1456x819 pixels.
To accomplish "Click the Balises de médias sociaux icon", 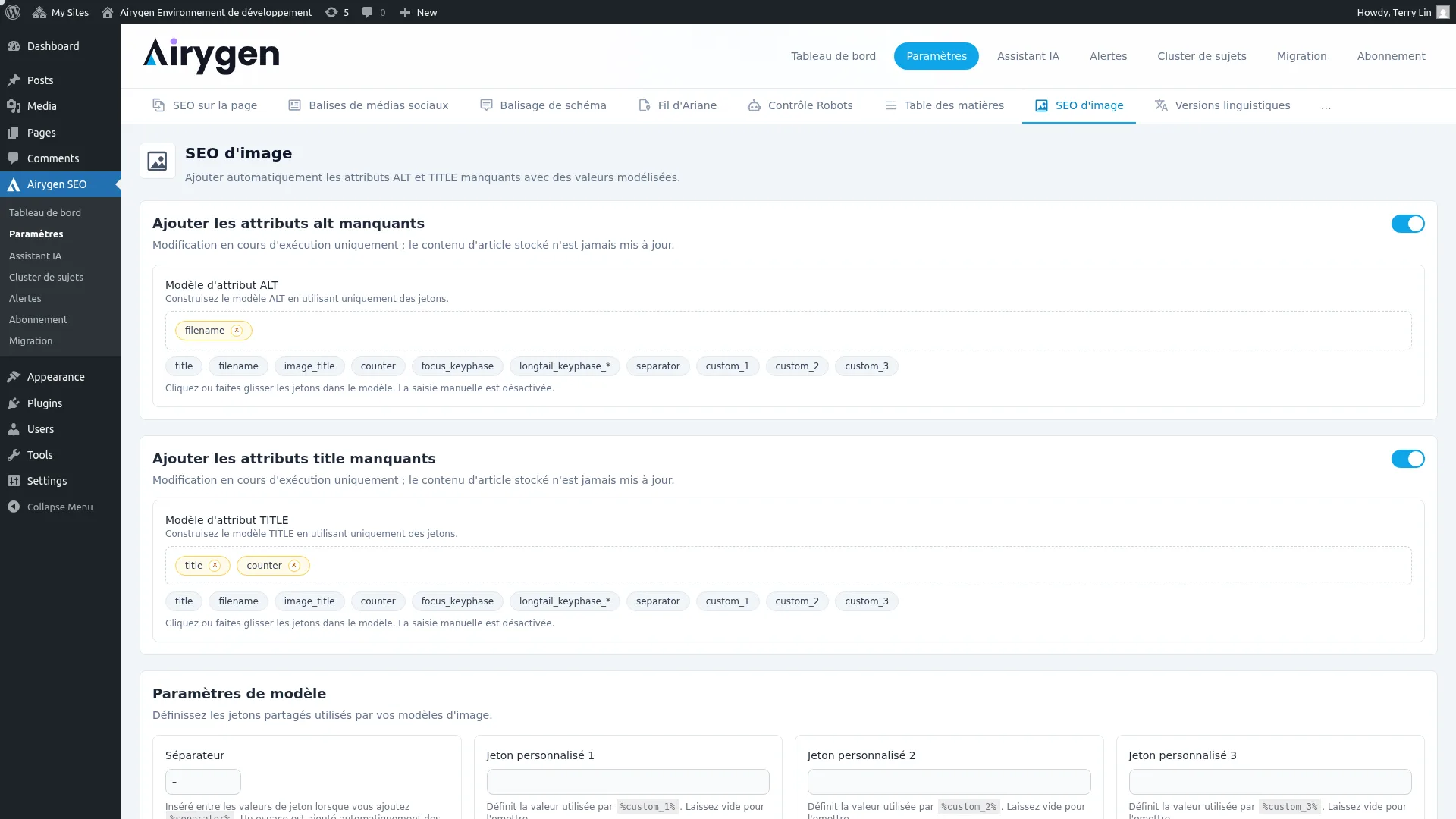I will click(294, 105).
